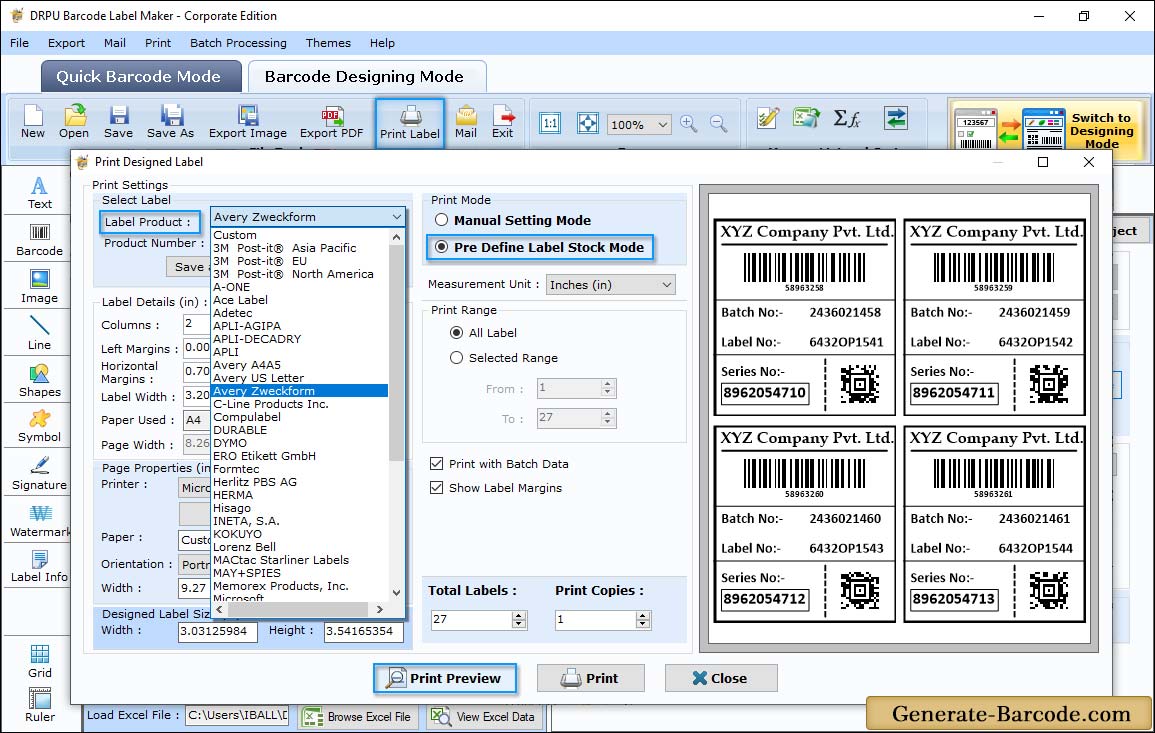Click the Print Copies input field
The height and width of the screenshot is (733, 1155).
tap(595, 620)
